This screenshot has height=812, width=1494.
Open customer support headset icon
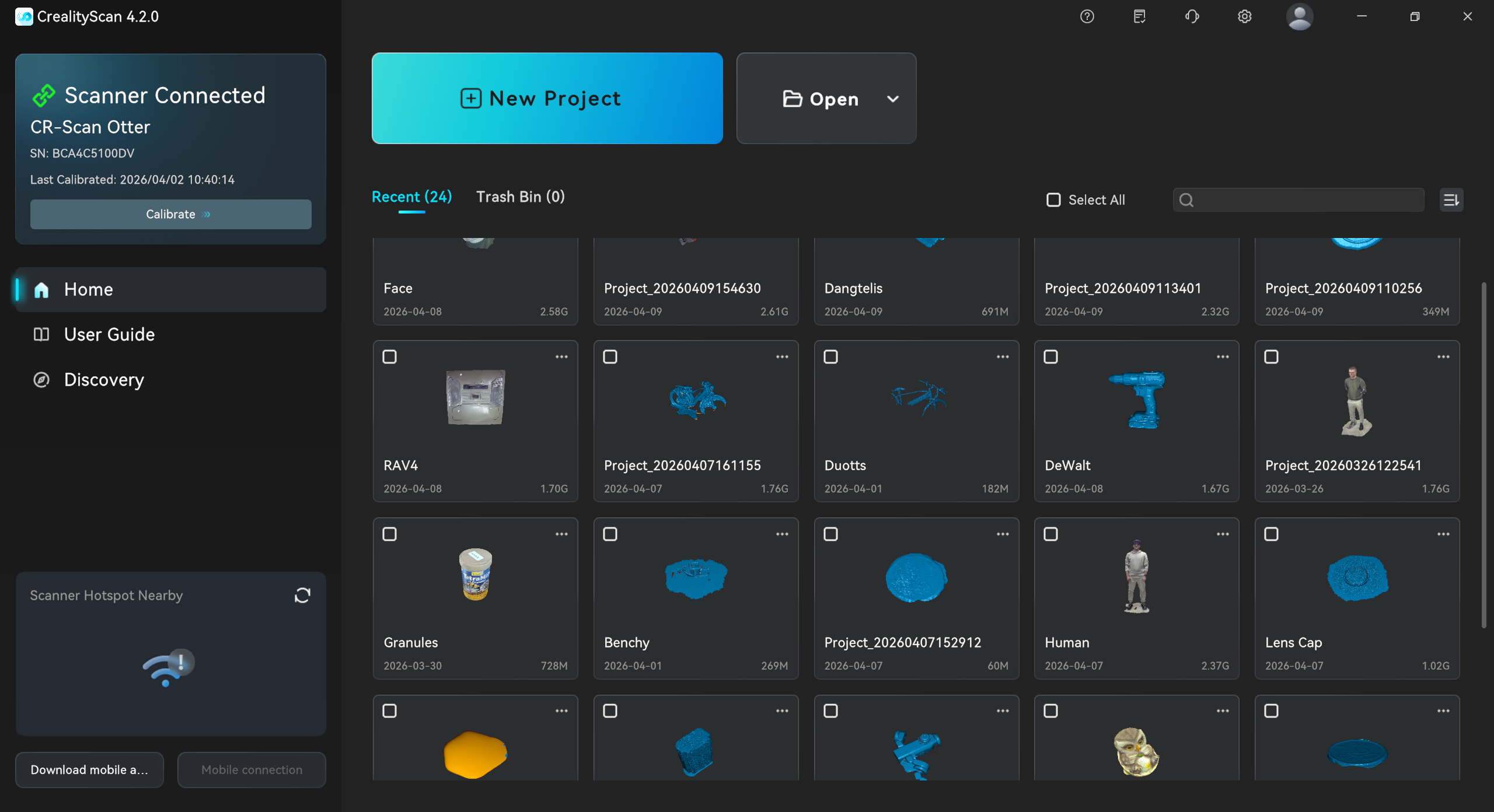tap(1192, 16)
